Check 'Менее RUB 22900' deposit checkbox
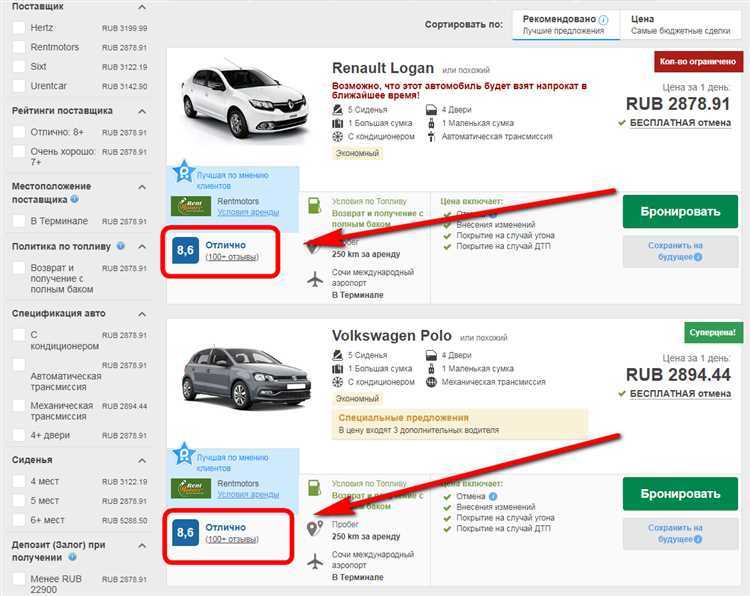 [x=19, y=579]
